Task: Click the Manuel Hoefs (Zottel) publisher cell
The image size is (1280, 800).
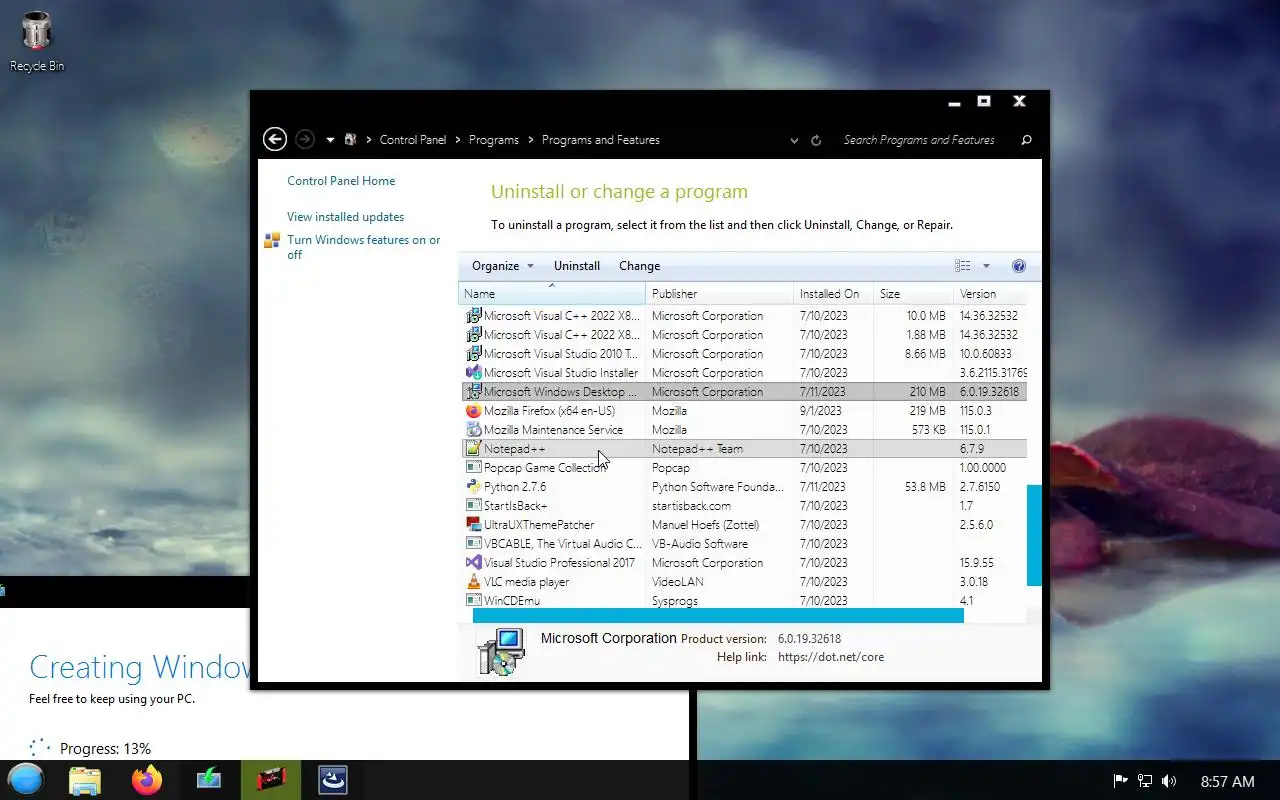Action: pos(706,525)
